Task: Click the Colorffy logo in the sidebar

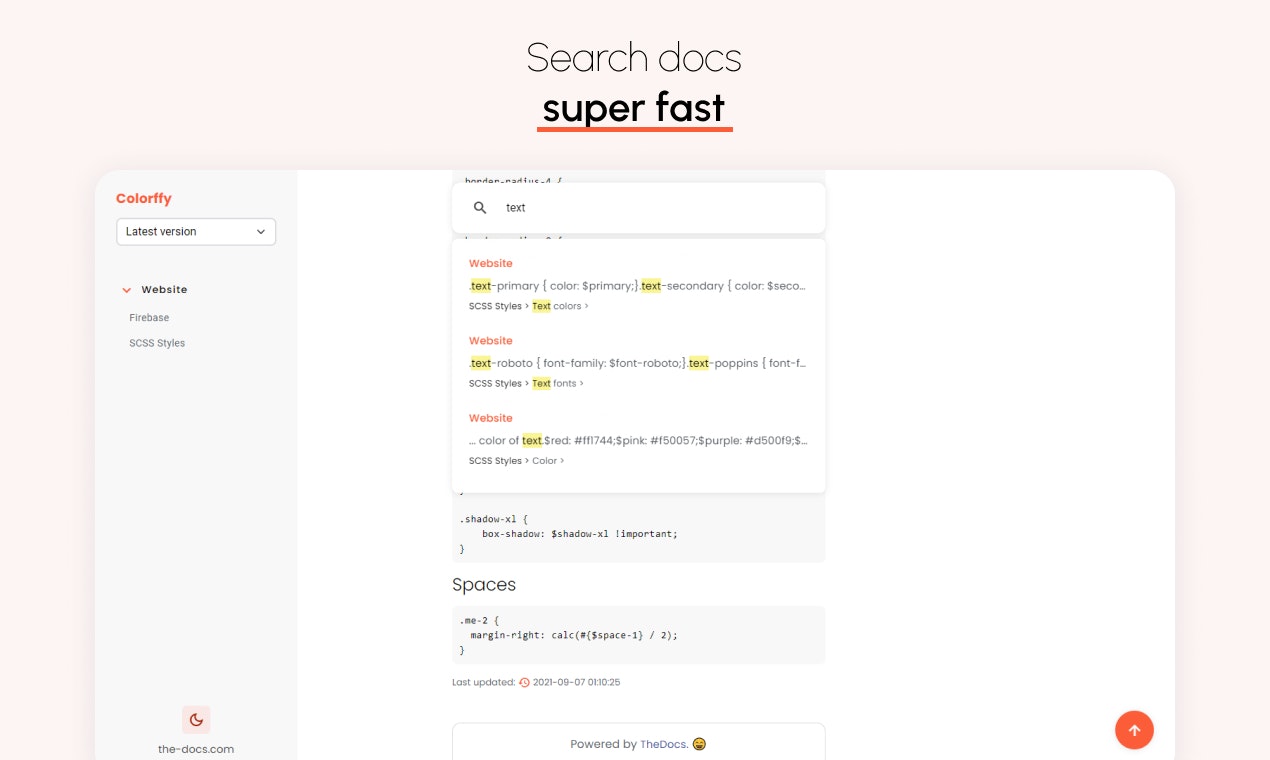Action: click(143, 198)
